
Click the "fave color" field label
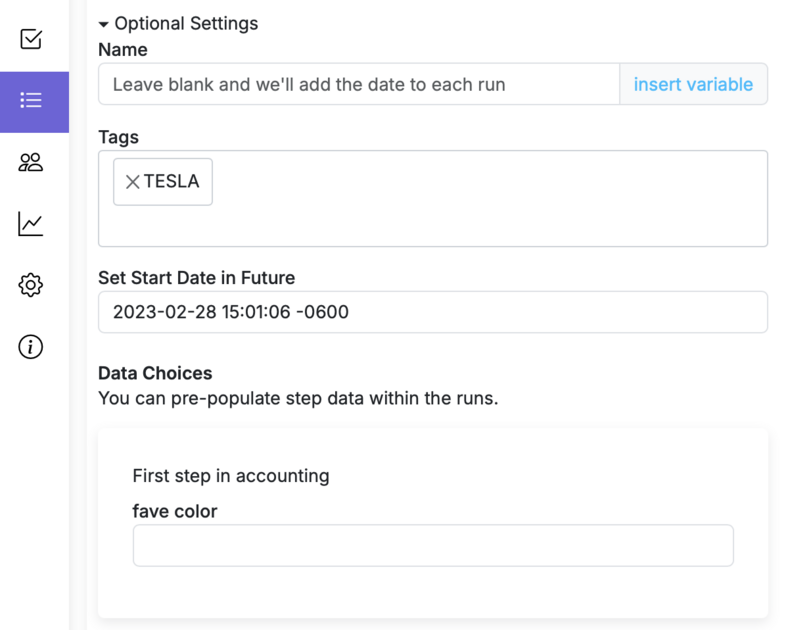tap(175, 511)
